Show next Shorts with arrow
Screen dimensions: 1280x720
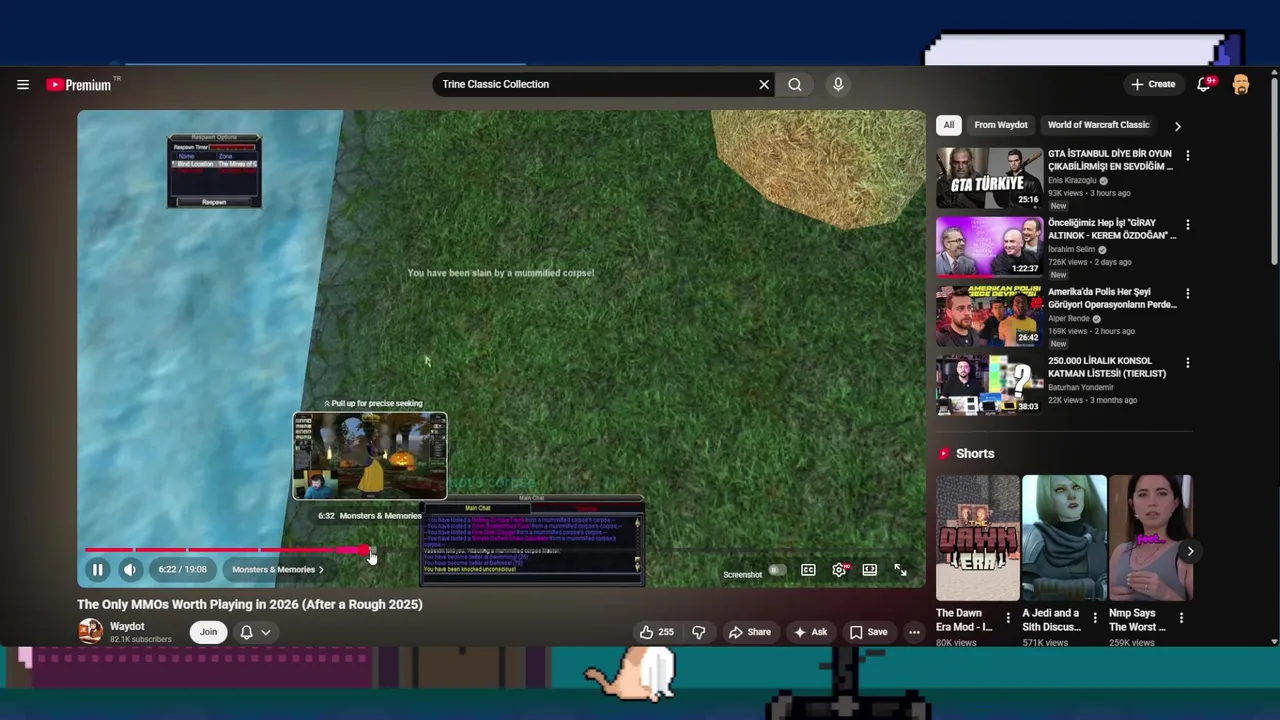(1190, 552)
